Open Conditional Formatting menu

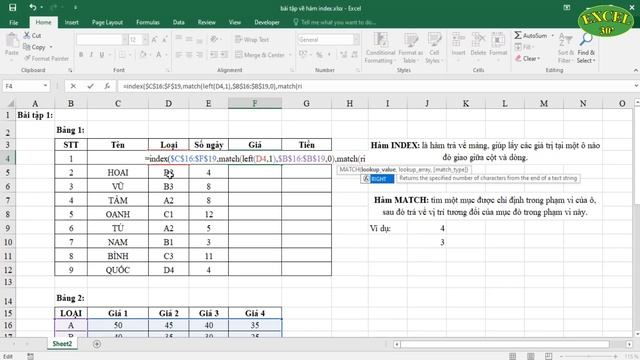pos(380,48)
